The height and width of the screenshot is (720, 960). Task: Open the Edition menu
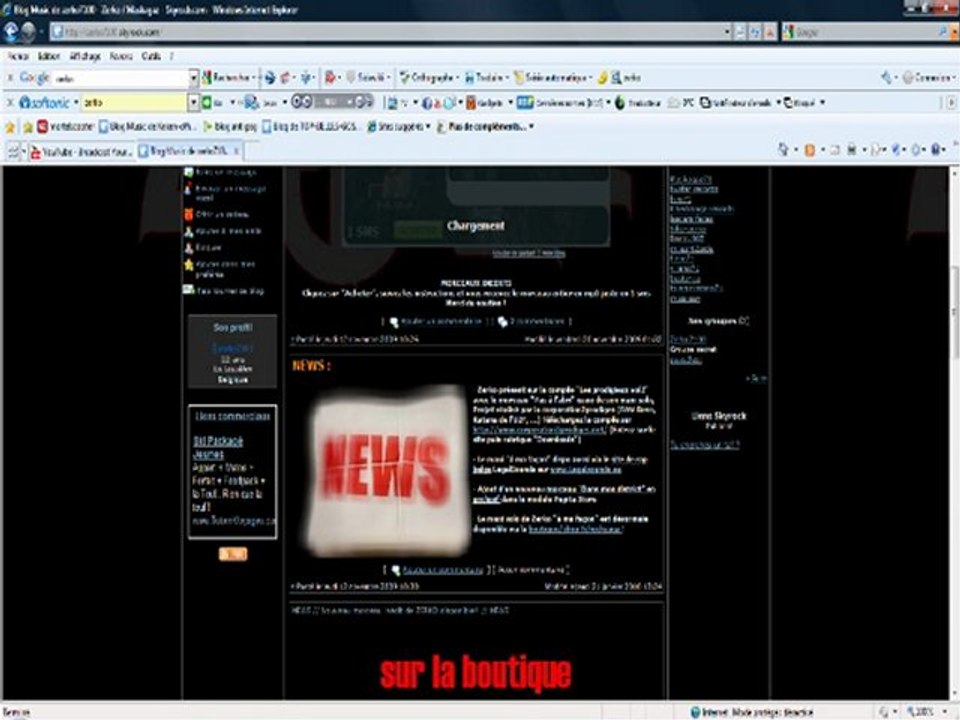(x=49, y=56)
